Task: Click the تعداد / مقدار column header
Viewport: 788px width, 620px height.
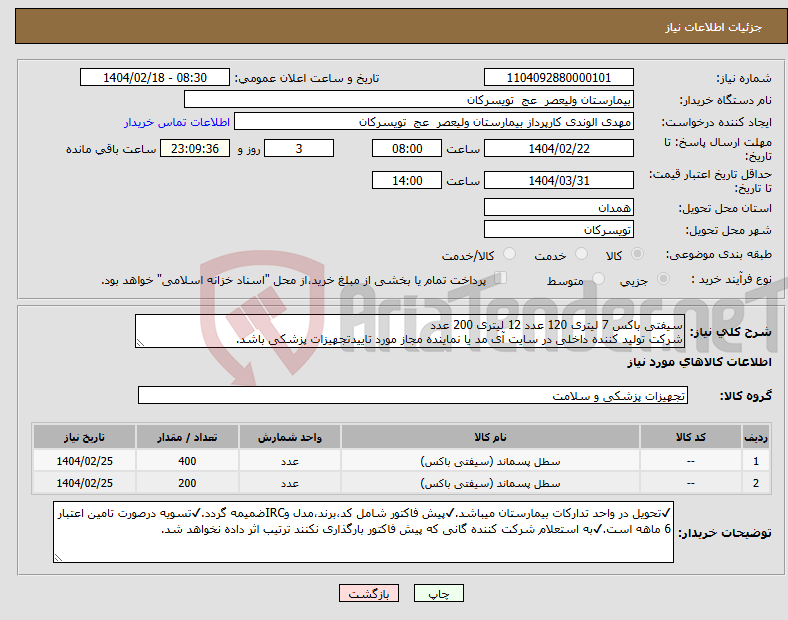Action: (x=187, y=437)
